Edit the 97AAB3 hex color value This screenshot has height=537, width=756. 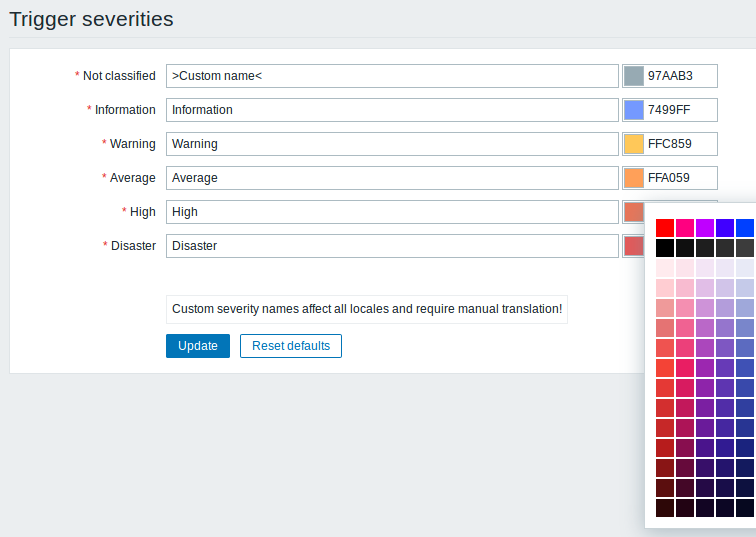pos(680,76)
